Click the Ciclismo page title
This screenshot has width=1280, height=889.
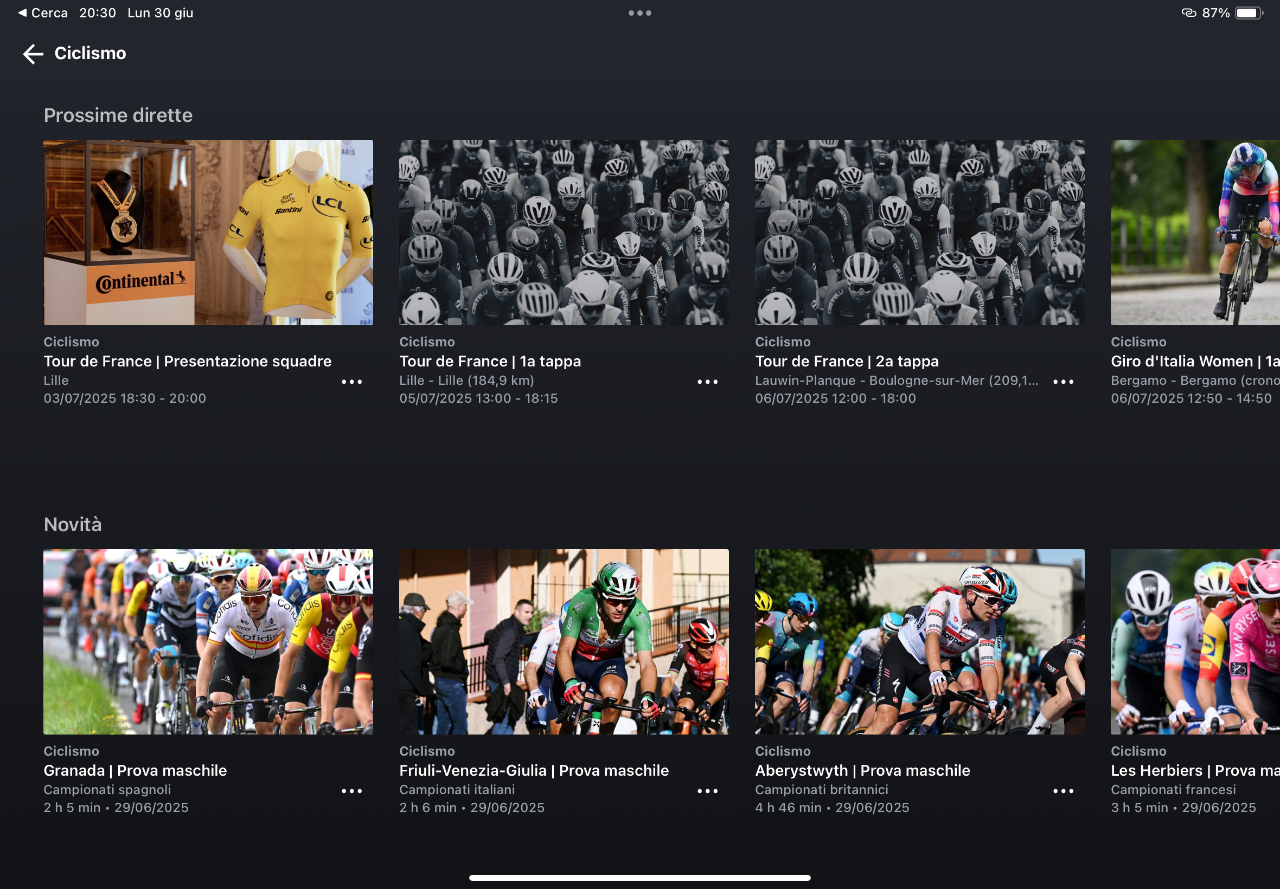click(x=90, y=53)
